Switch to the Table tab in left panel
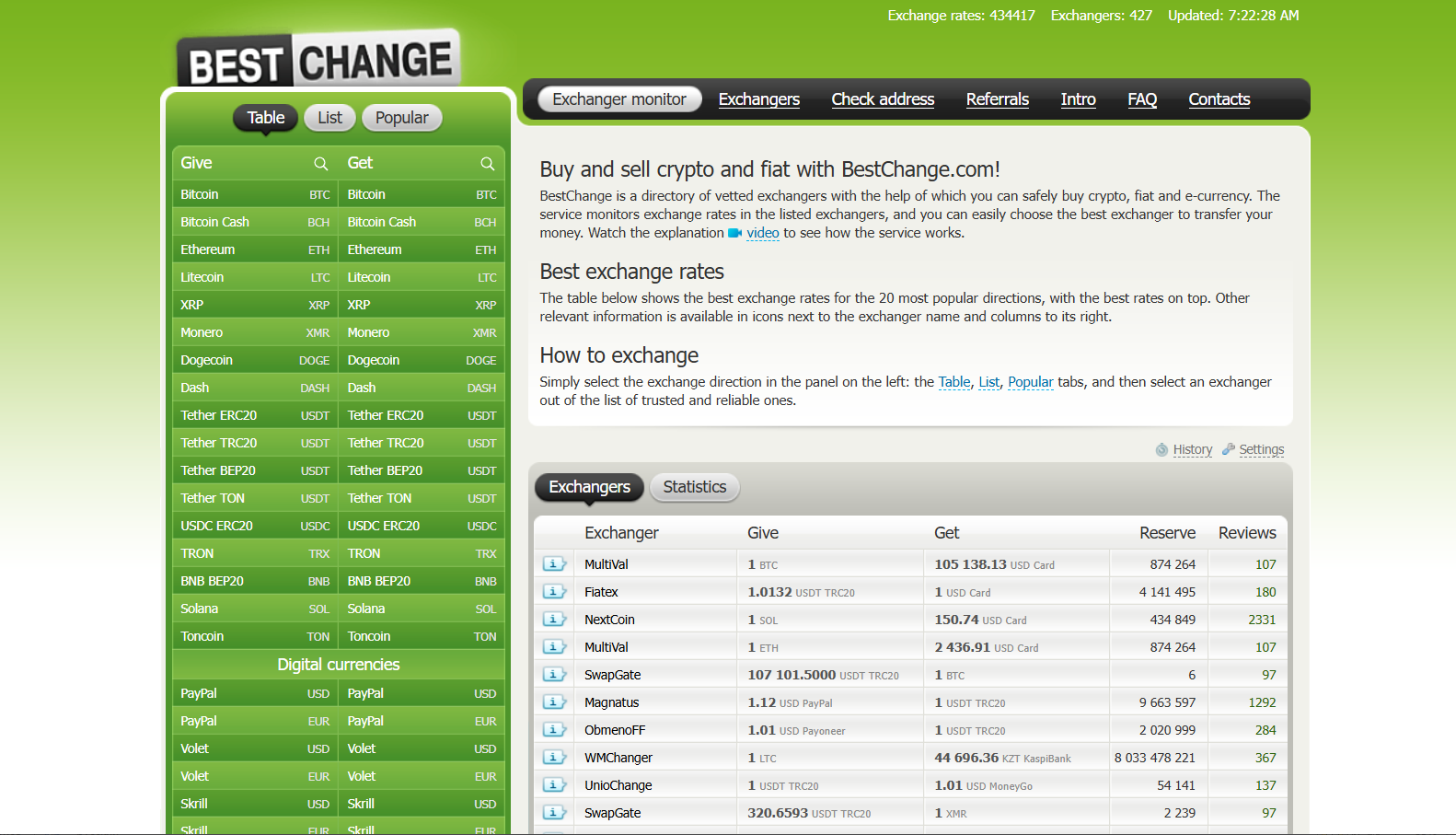Image resolution: width=1456 pixels, height=835 pixels. pos(266,118)
